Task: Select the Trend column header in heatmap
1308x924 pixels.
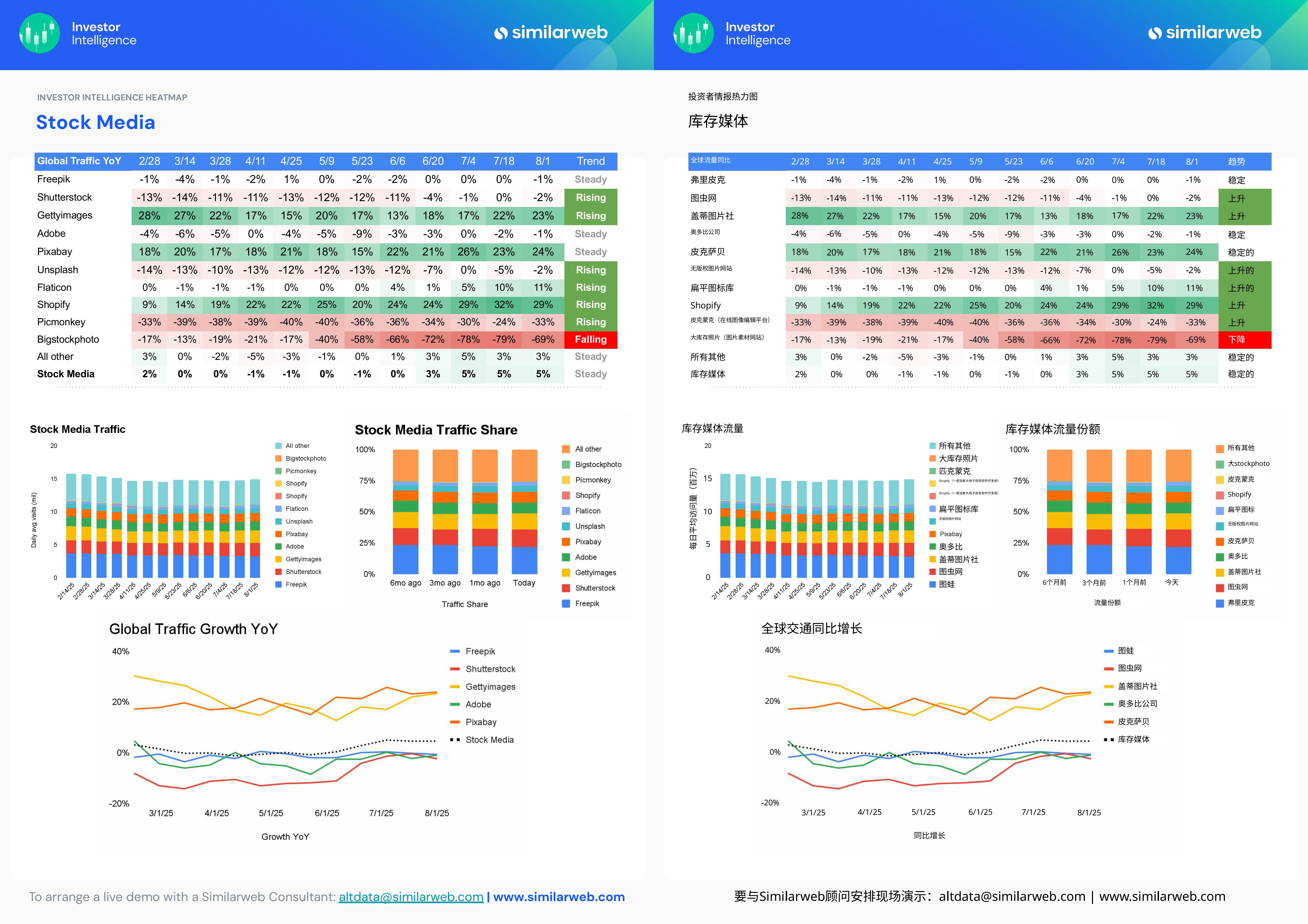Action: click(590, 161)
